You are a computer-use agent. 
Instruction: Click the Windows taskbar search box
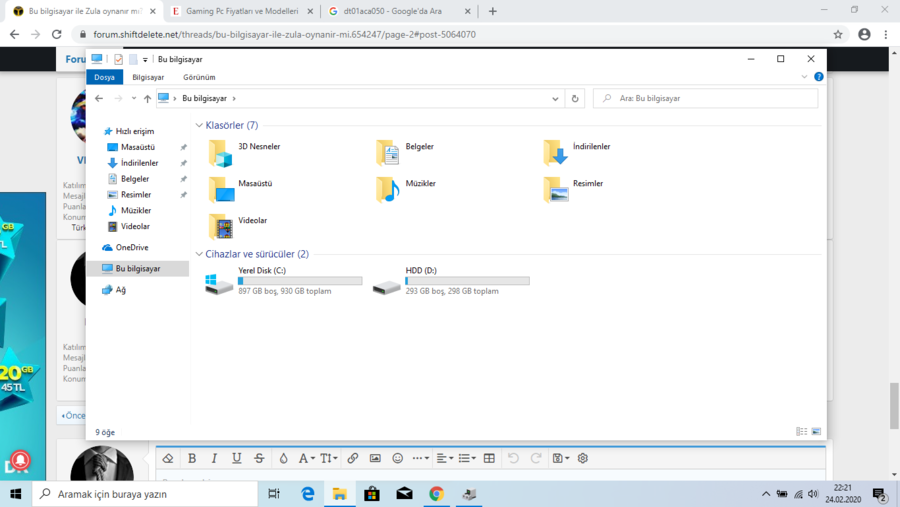click(145, 494)
